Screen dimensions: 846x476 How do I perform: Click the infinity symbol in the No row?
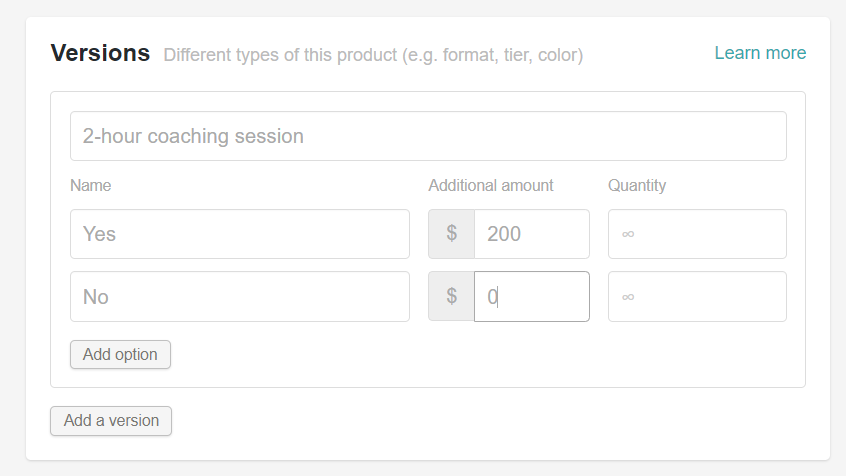[628, 297]
